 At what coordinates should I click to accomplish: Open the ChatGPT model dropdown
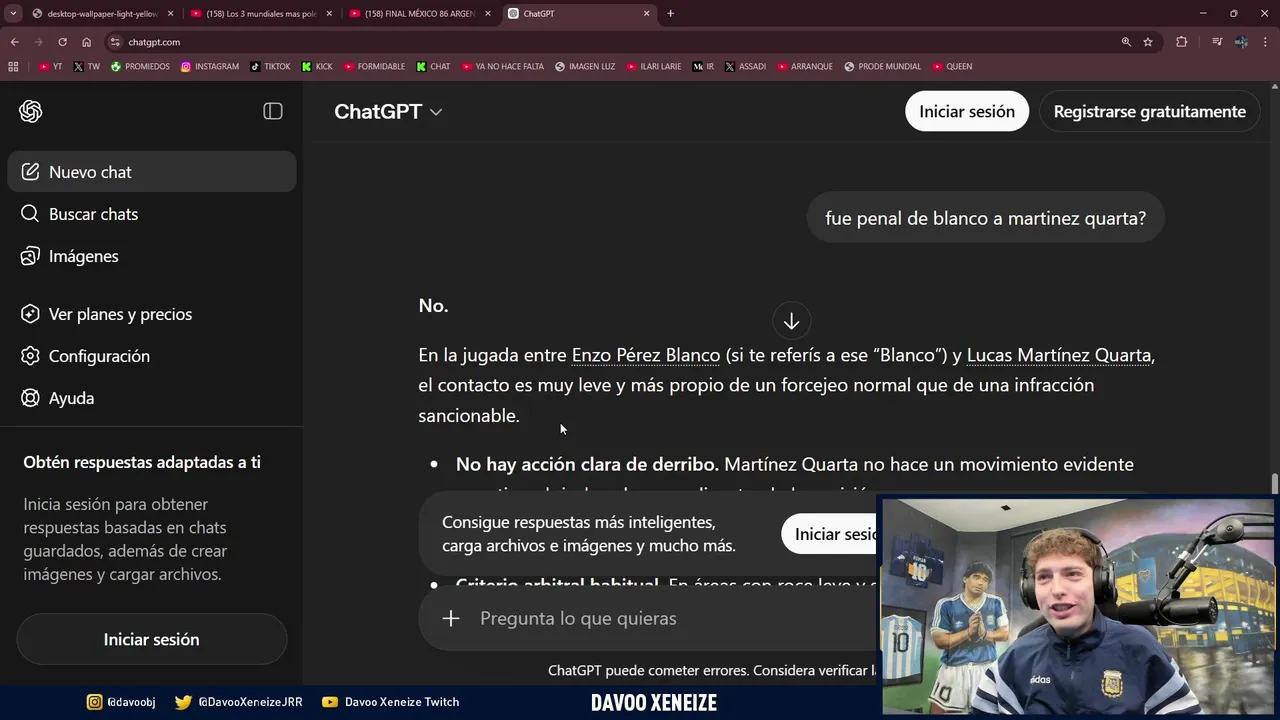388,111
